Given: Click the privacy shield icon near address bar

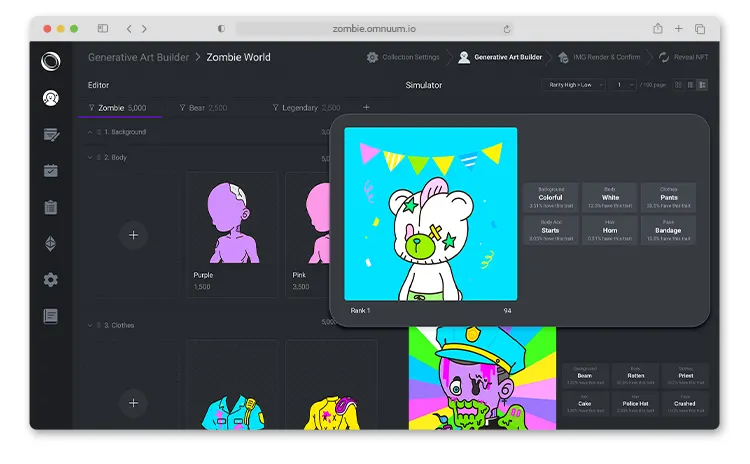Looking at the screenshot, I should click(x=221, y=29).
